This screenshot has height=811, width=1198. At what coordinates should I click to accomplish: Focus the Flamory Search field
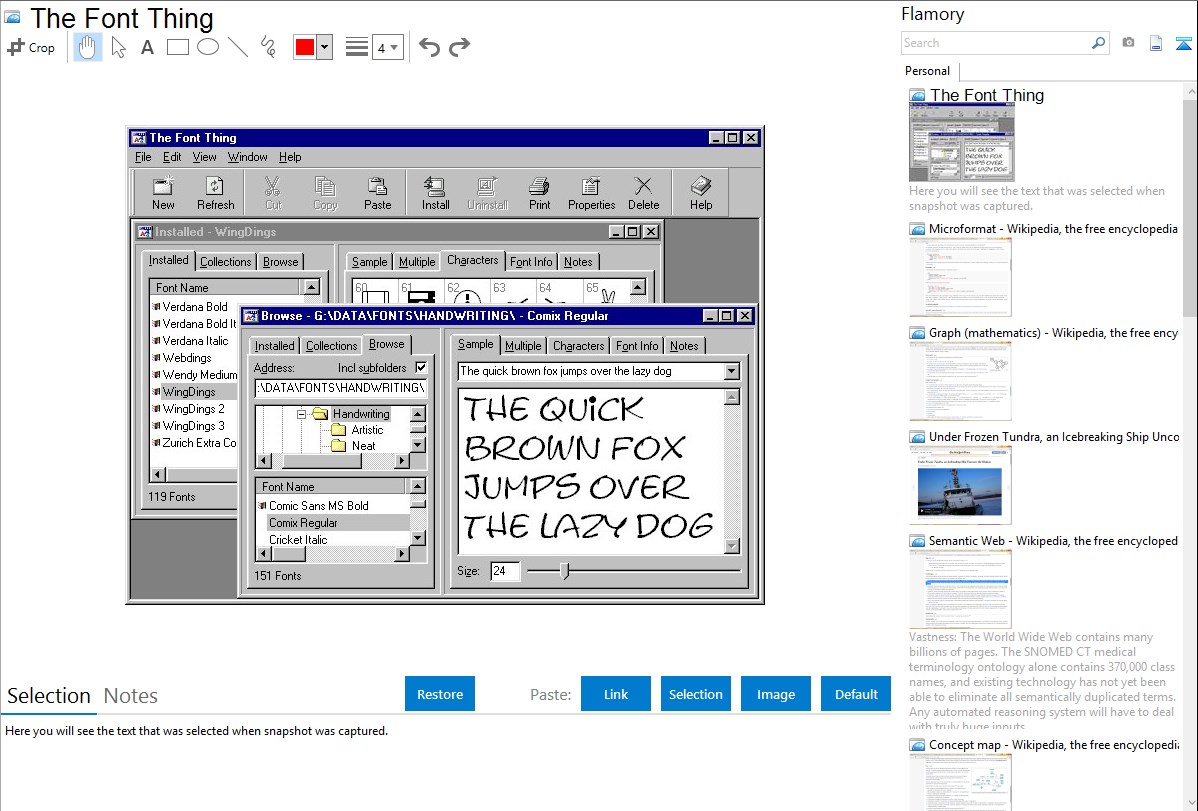(996, 43)
